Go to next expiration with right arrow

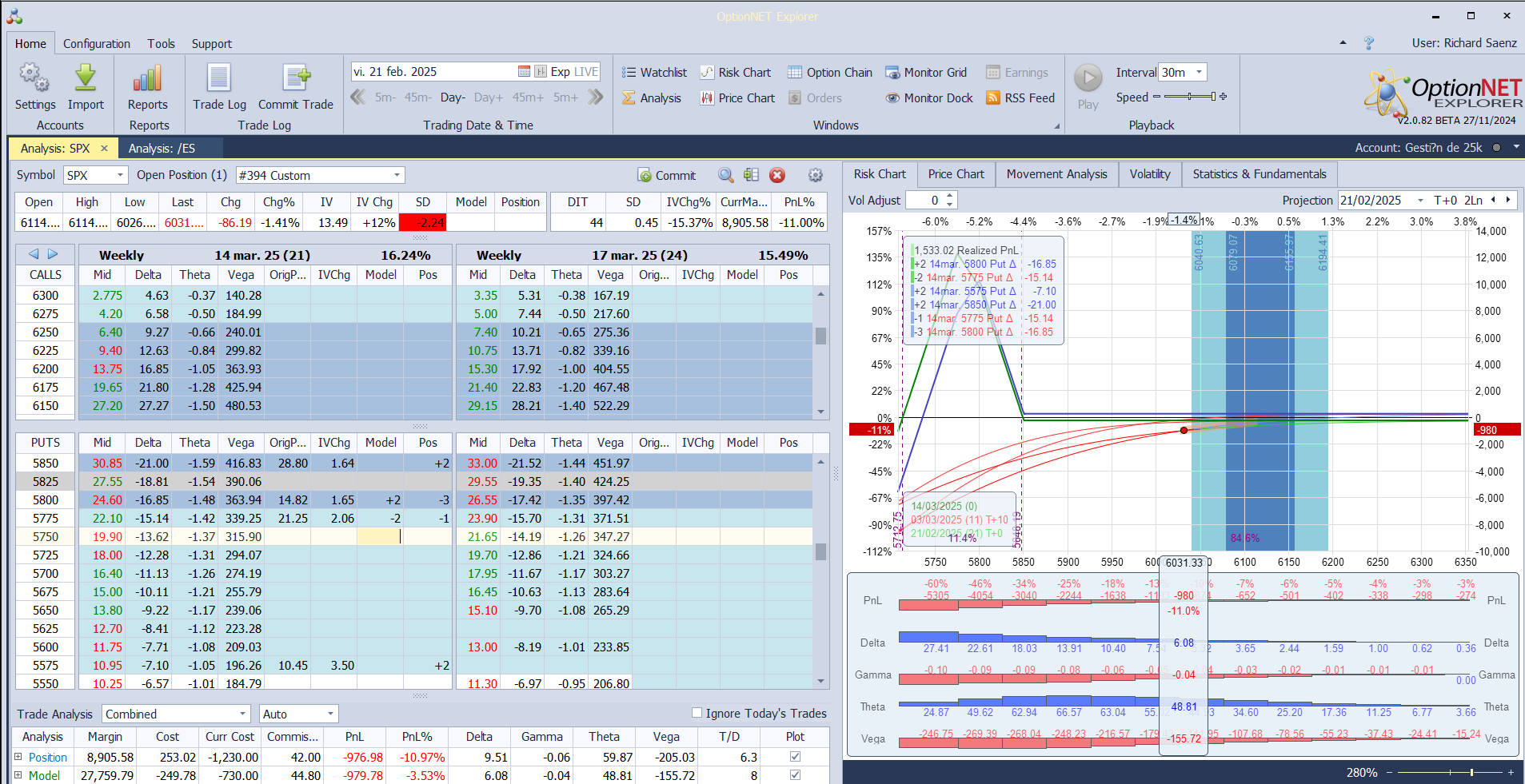point(53,254)
